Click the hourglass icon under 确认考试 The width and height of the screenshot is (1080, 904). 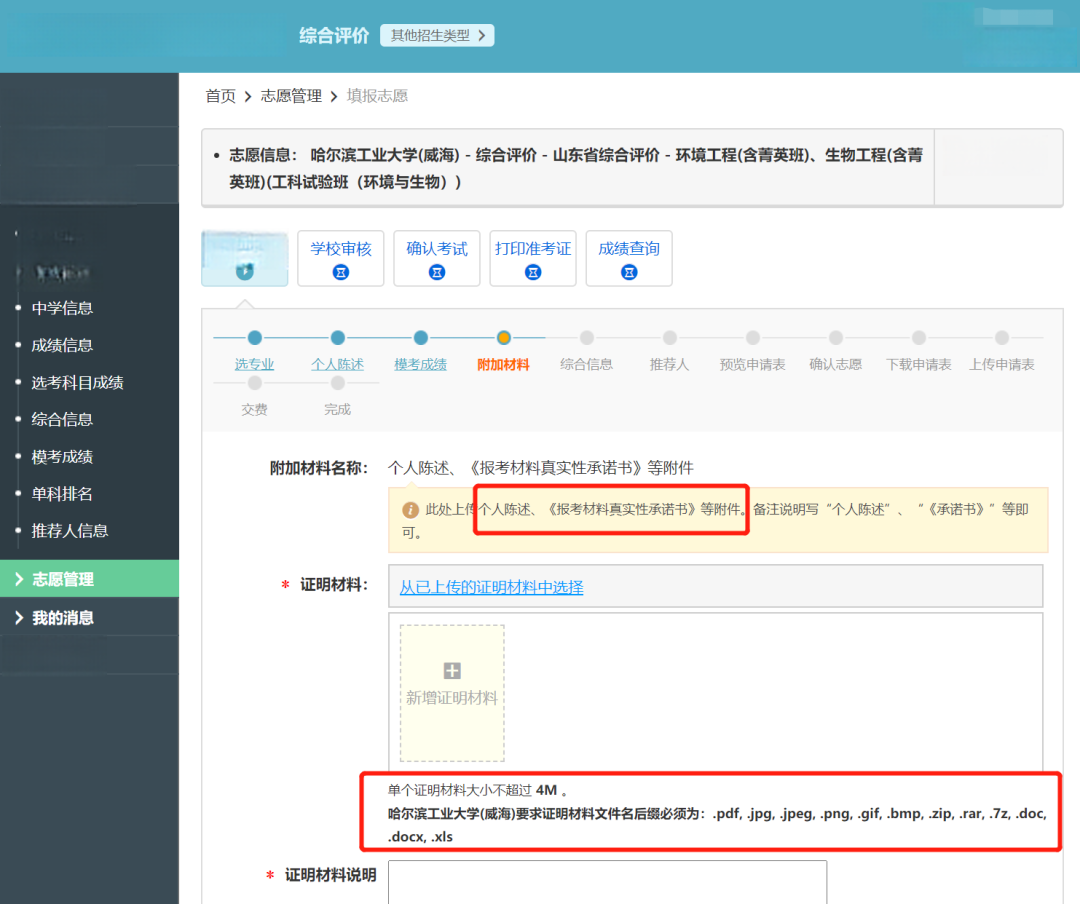[x=437, y=272]
